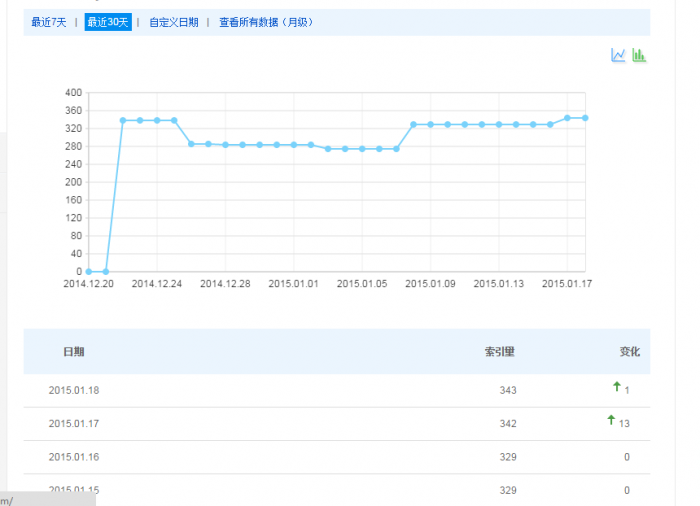Click the 变化 column header

pyautogui.click(x=629, y=352)
